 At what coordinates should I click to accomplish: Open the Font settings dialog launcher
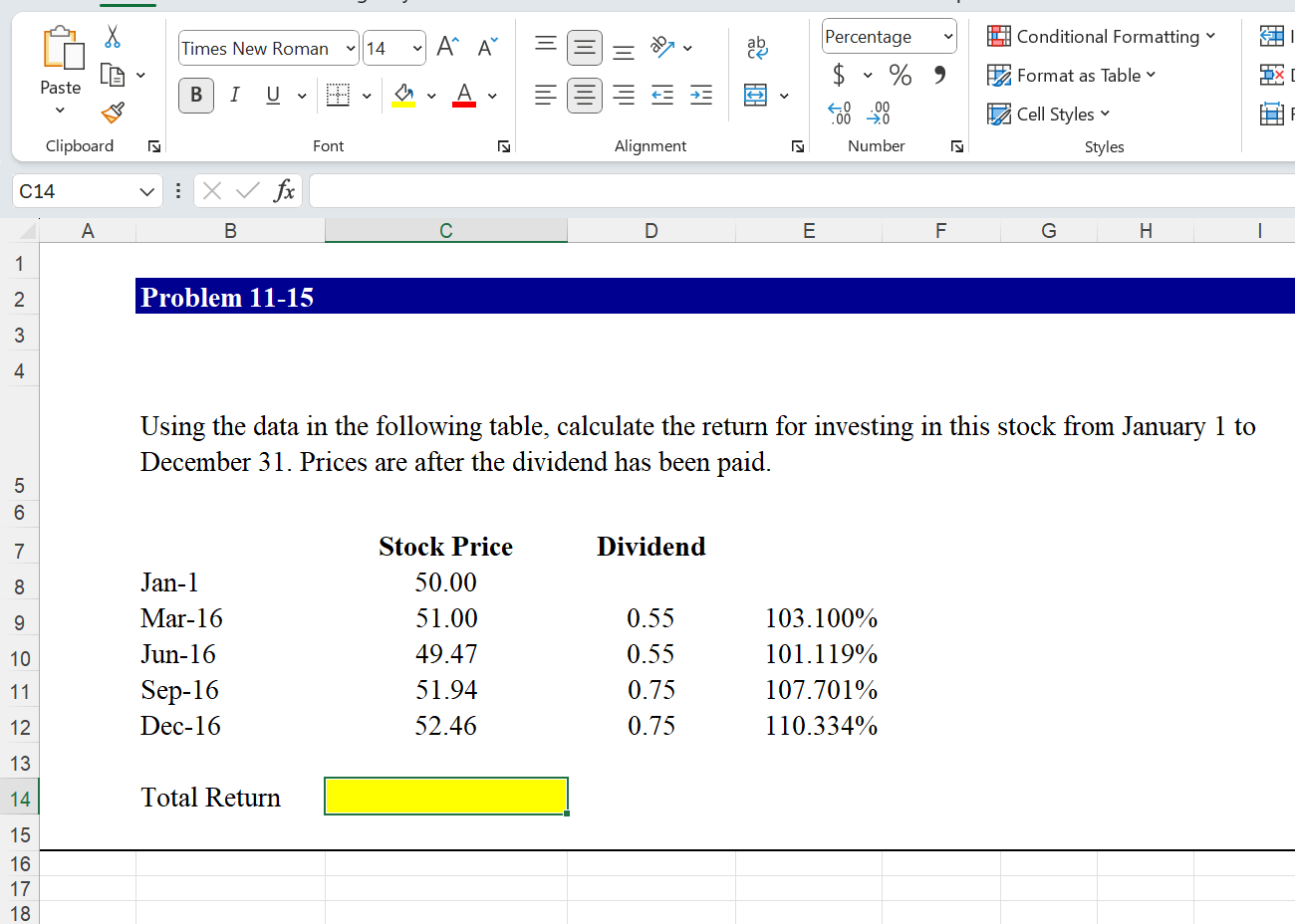point(503,145)
